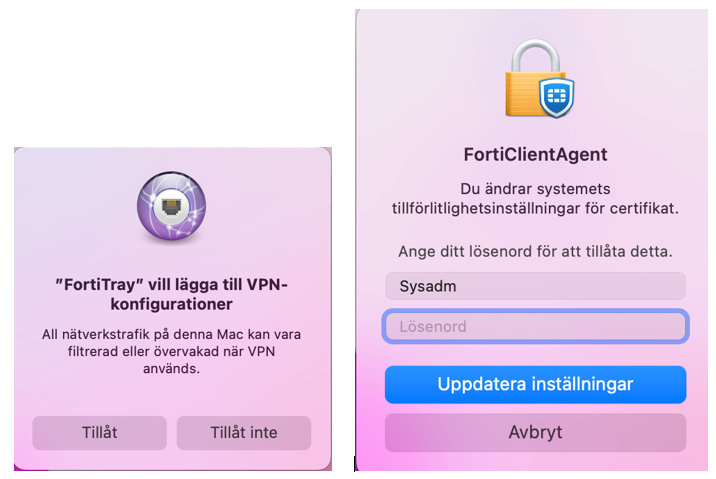
Task: Click the "Ange ditt lösenord" prompt text
Action: pos(535,250)
